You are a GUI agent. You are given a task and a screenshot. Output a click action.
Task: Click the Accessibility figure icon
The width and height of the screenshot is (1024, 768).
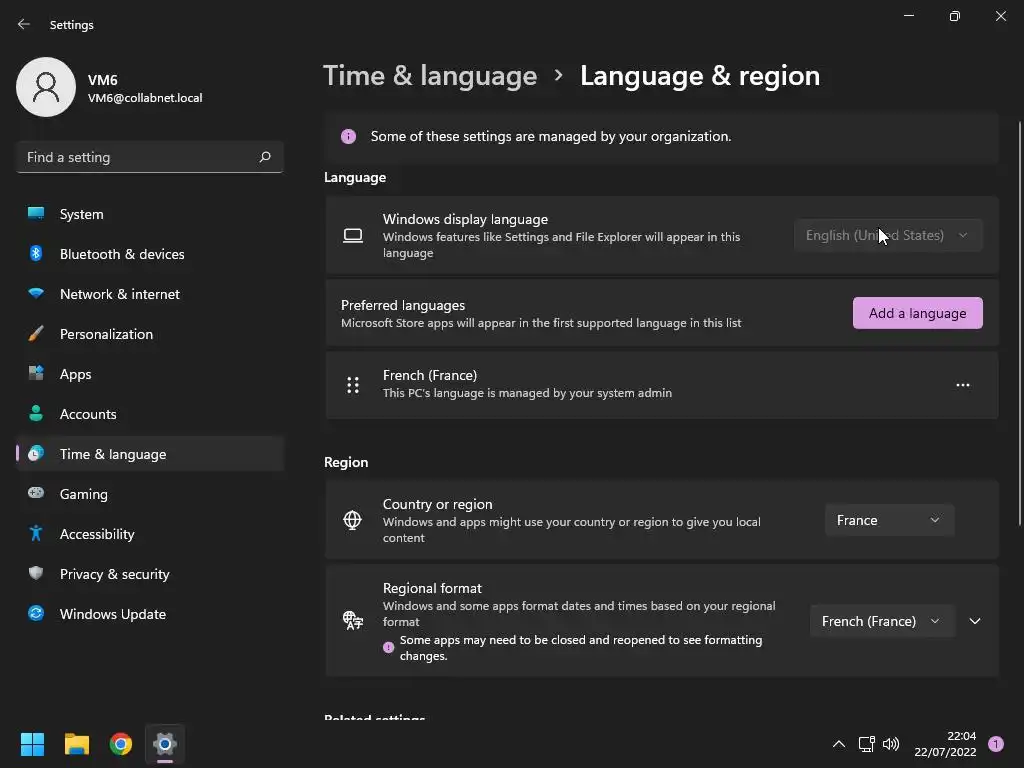pos(36,534)
